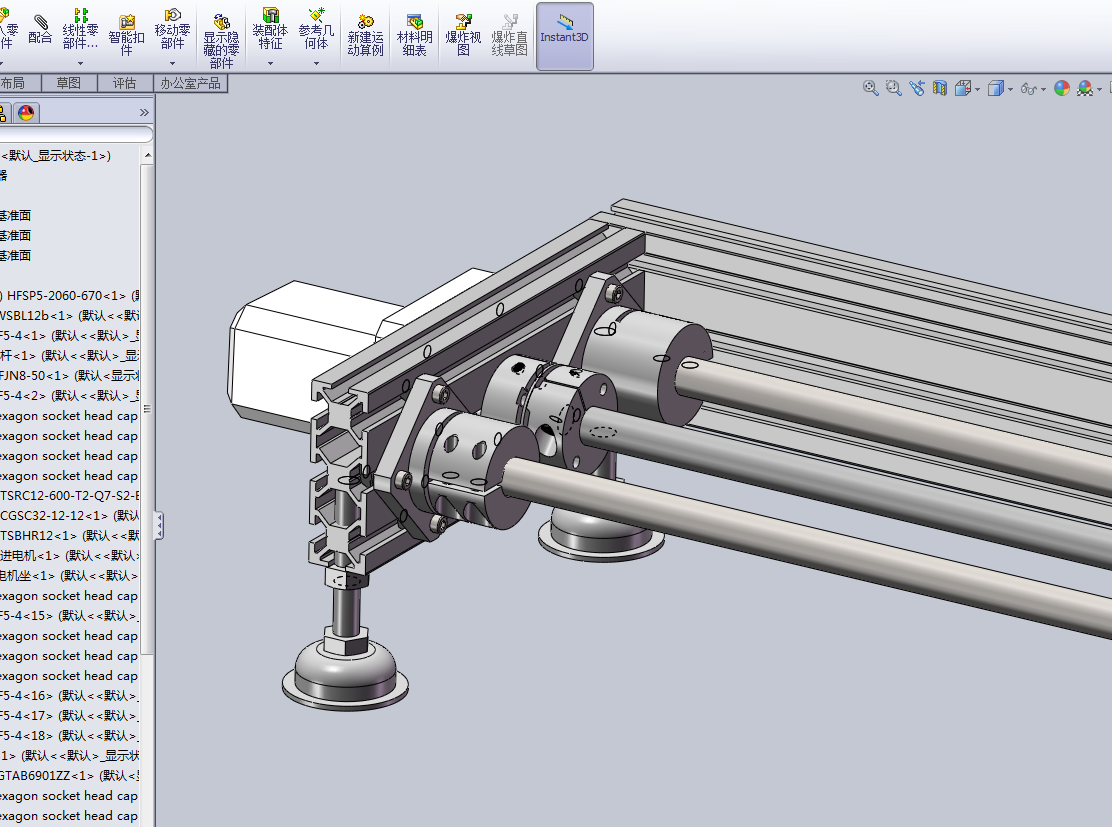Select the F5-4<18> tree item
The image size is (1112, 827).
click(x=70, y=736)
